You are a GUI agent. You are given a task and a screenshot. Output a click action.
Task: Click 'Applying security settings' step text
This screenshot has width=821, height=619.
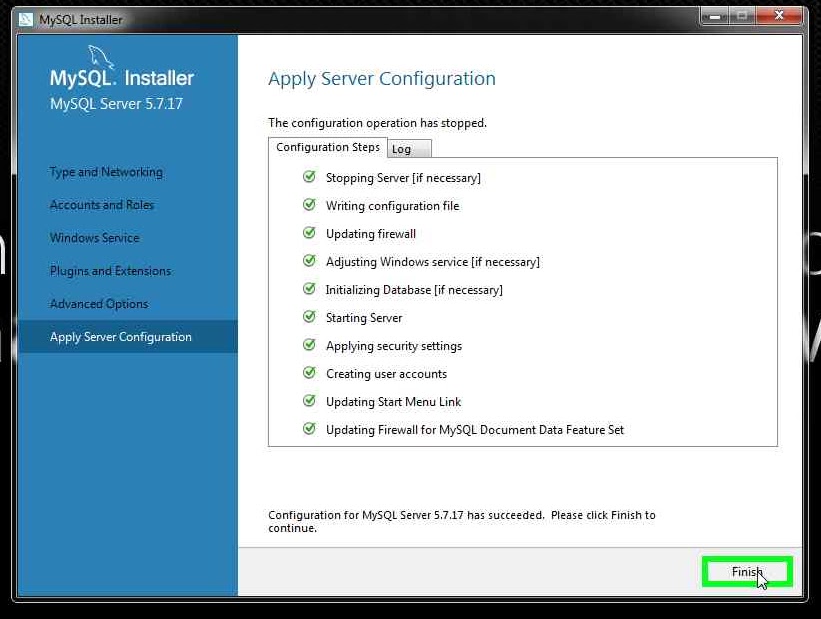click(x=394, y=346)
